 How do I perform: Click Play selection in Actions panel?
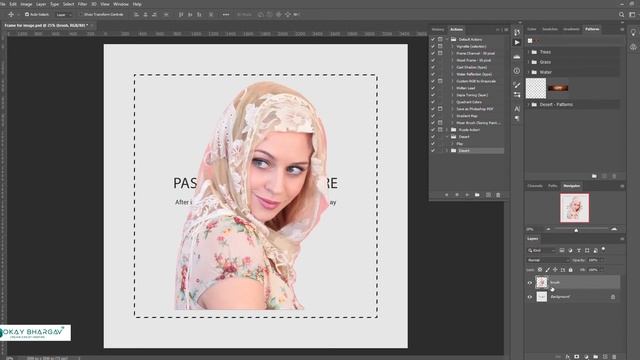pyautogui.click(x=467, y=195)
